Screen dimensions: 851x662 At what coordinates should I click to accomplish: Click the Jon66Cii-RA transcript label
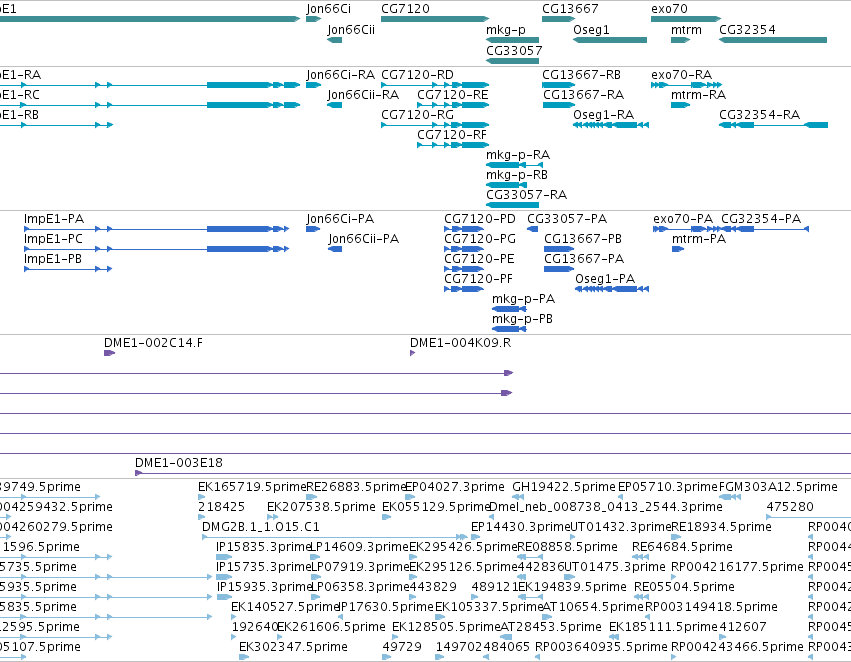click(x=363, y=94)
